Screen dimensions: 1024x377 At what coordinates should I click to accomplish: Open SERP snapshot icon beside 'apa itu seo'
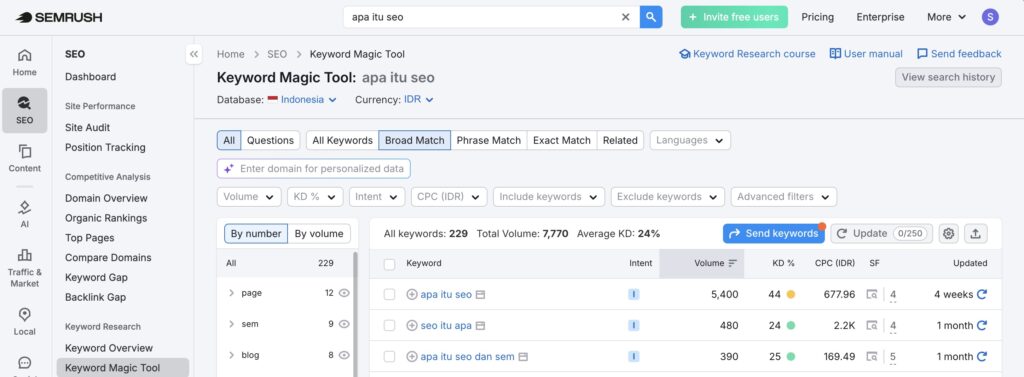coord(481,295)
